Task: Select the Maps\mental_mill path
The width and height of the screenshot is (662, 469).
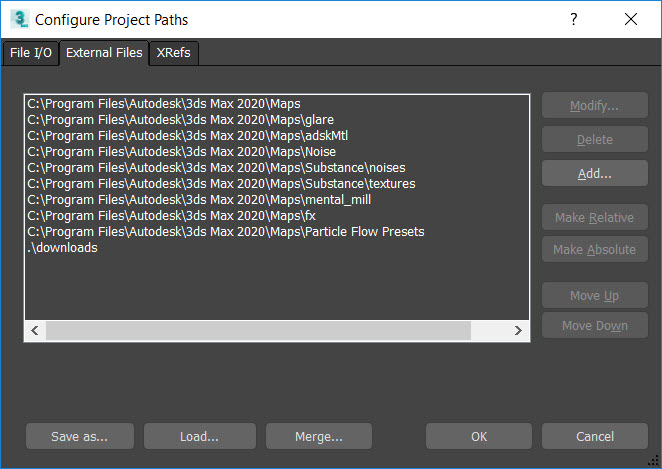Action: pos(183,199)
